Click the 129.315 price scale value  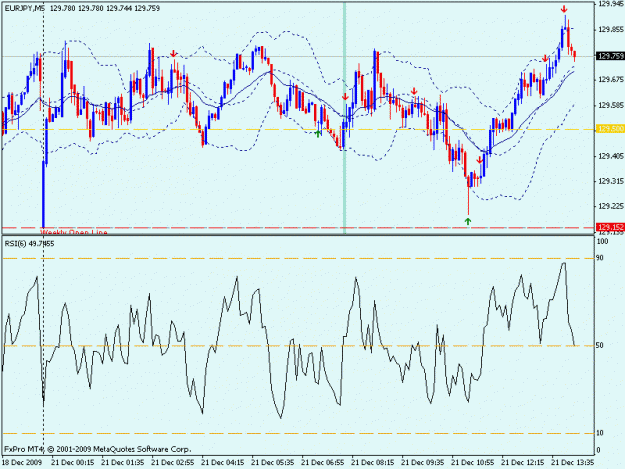[x=610, y=181]
